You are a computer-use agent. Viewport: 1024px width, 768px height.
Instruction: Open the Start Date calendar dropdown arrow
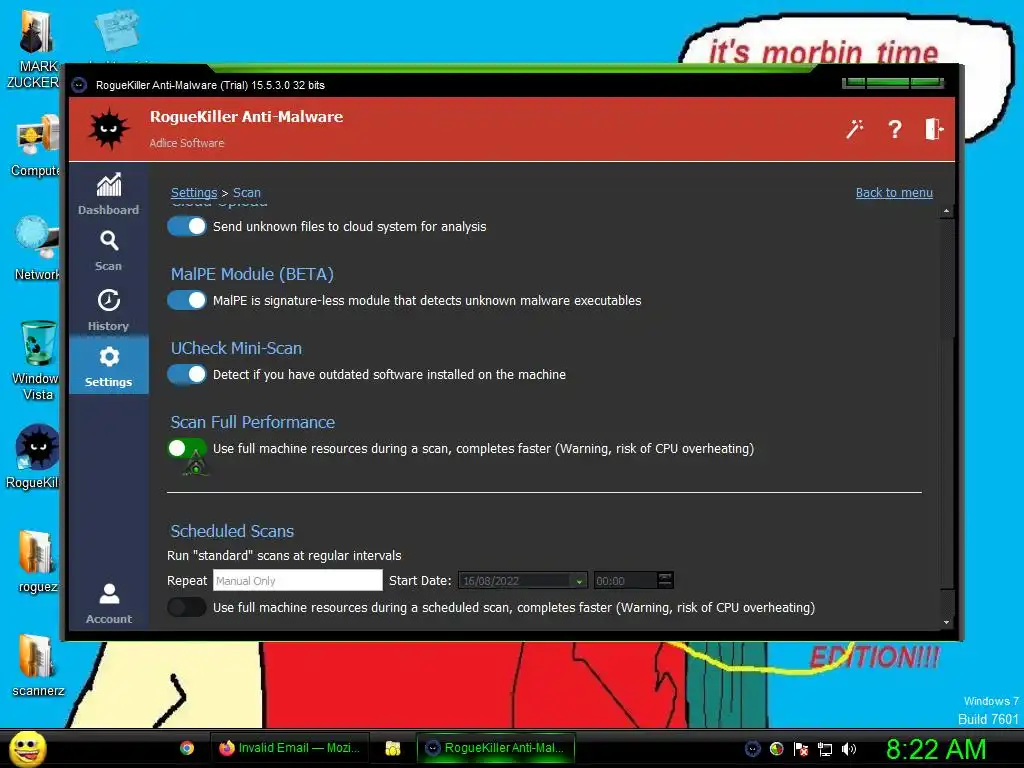579,581
